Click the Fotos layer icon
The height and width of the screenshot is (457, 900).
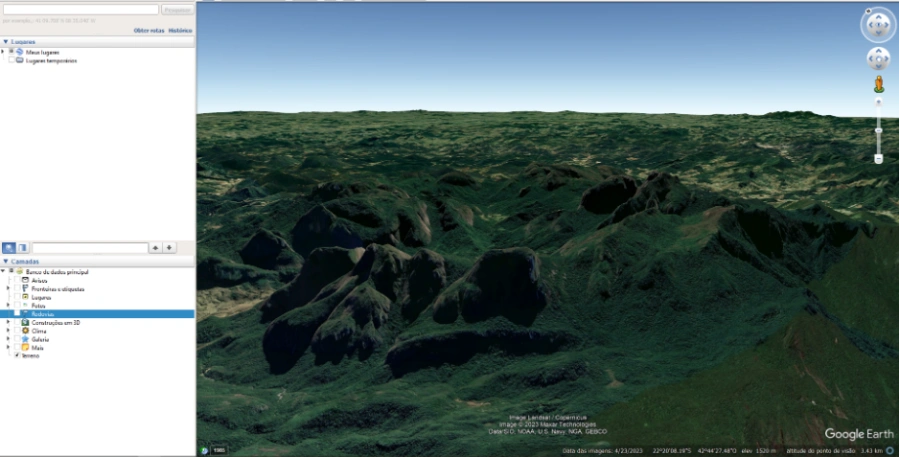click(25, 305)
